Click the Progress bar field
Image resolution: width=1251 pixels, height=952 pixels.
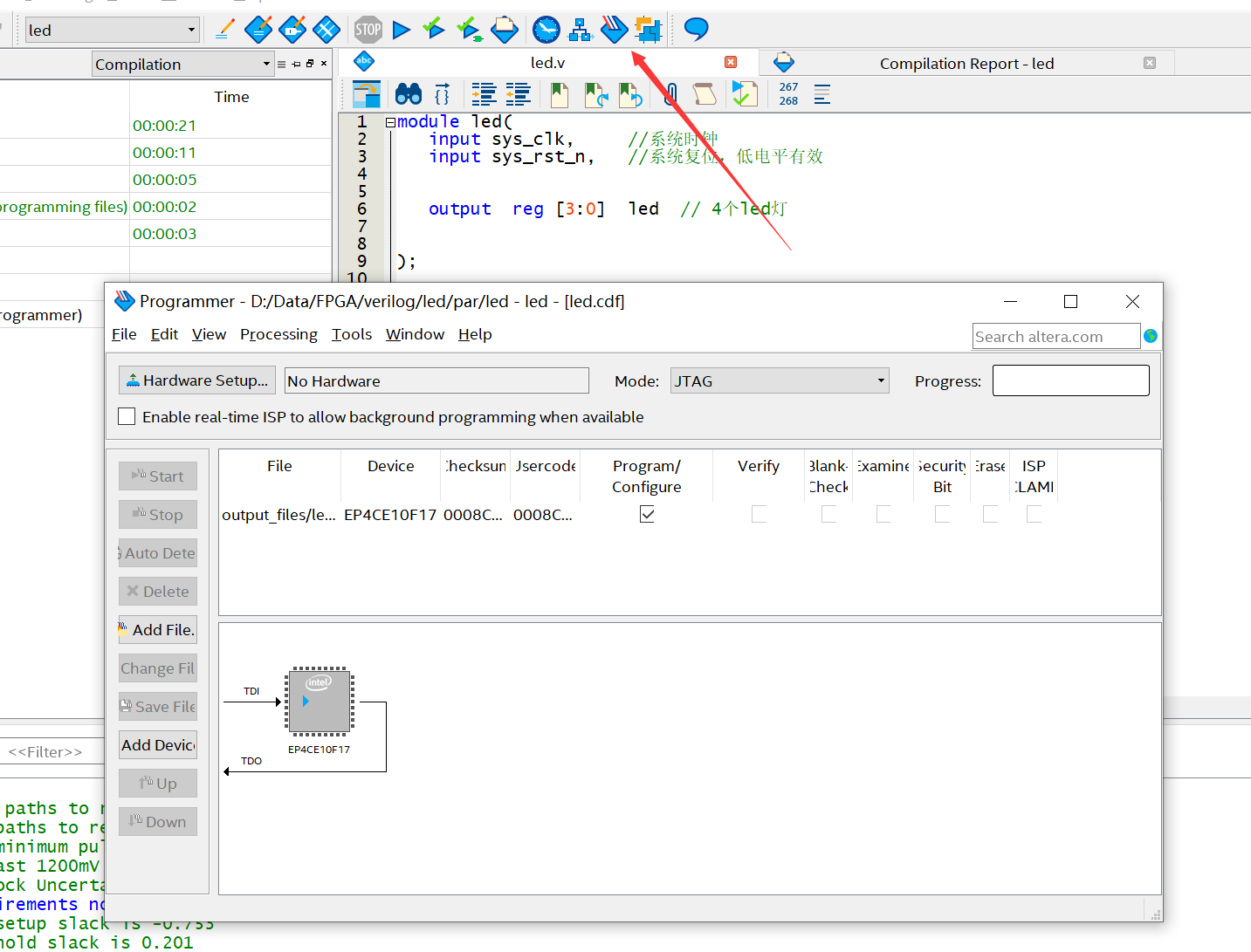(1071, 380)
